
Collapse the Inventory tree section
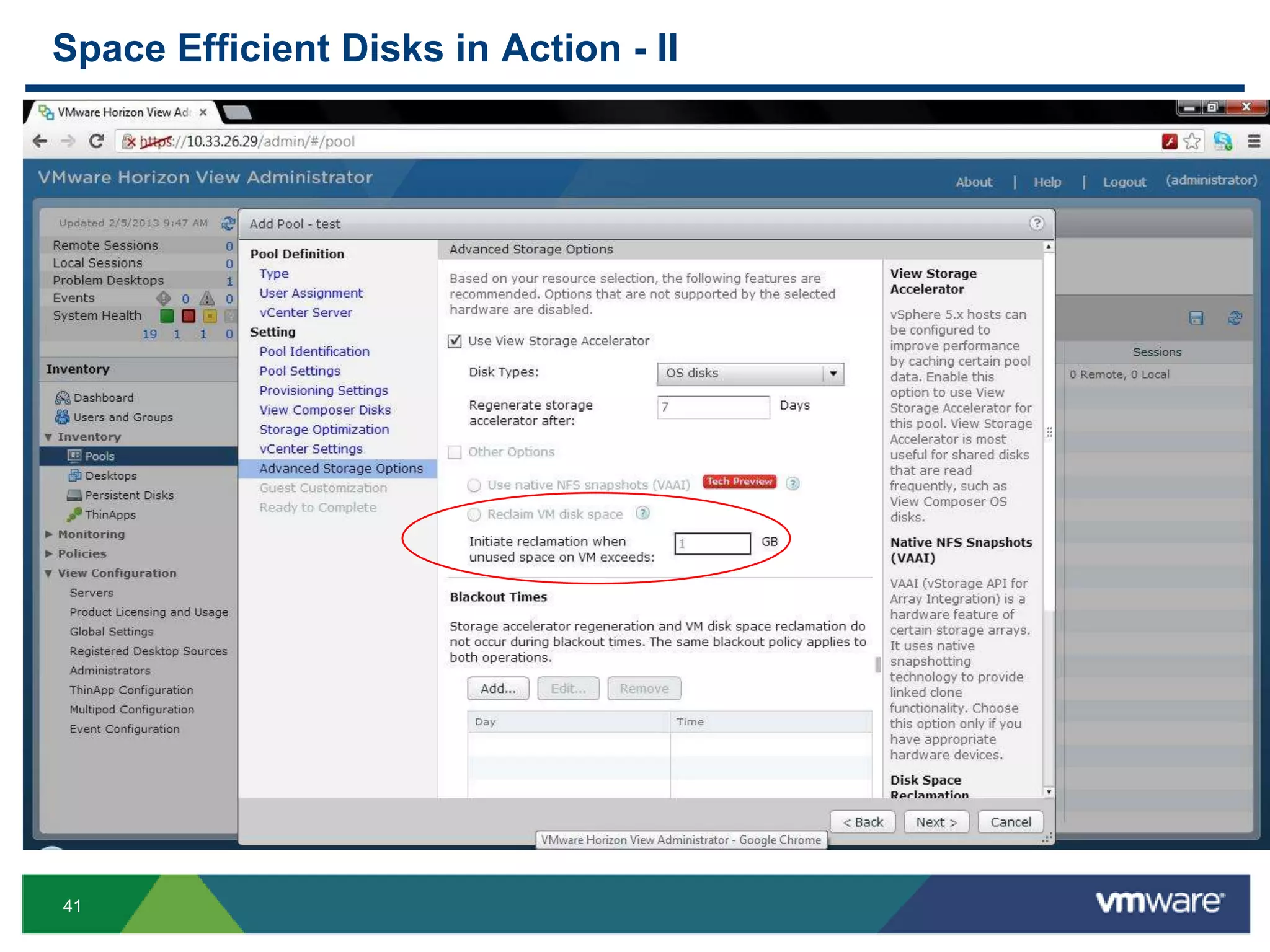click(x=48, y=437)
